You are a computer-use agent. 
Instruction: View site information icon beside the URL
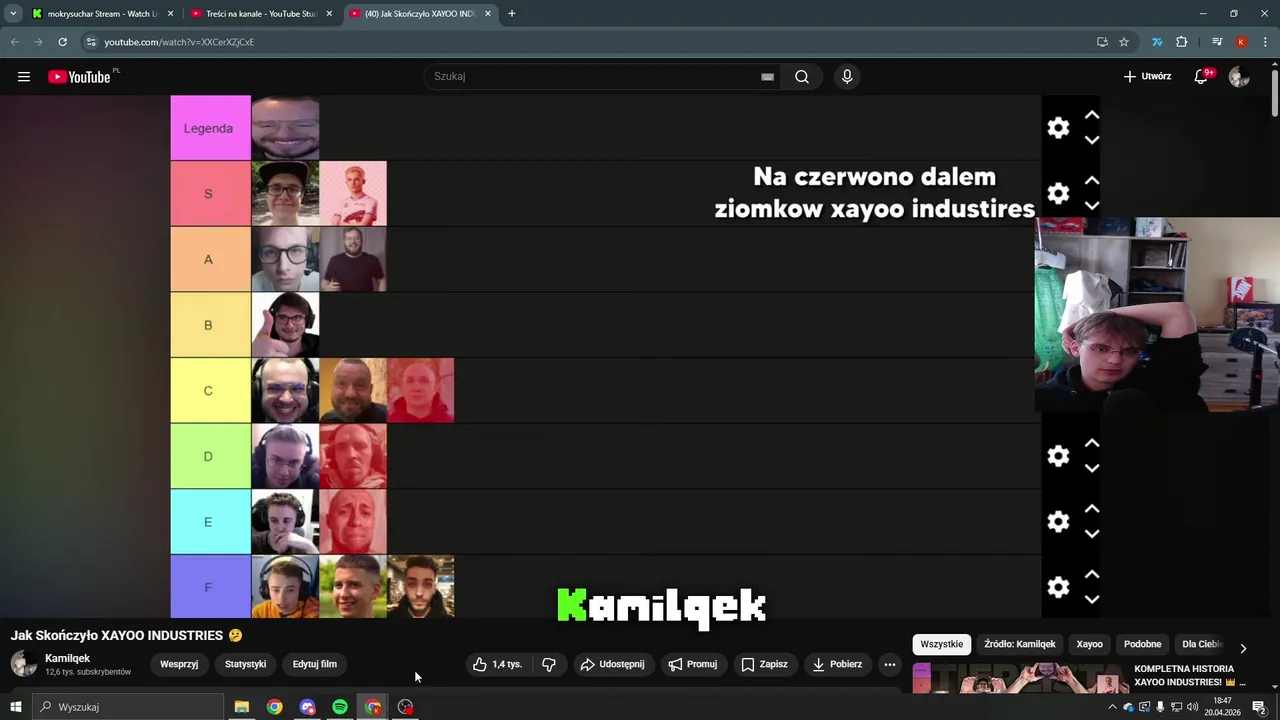tap(91, 42)
